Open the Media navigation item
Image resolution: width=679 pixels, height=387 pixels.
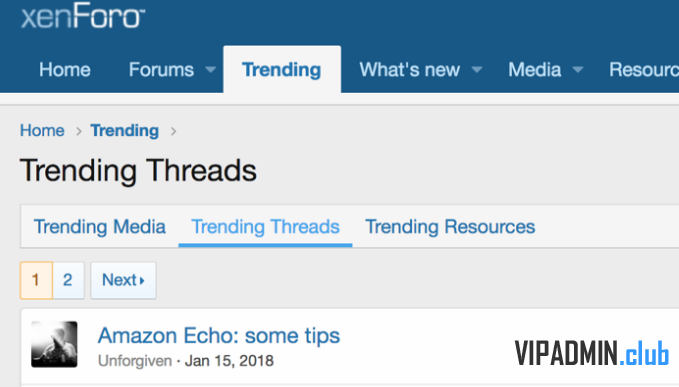click(x=535, y=70)
